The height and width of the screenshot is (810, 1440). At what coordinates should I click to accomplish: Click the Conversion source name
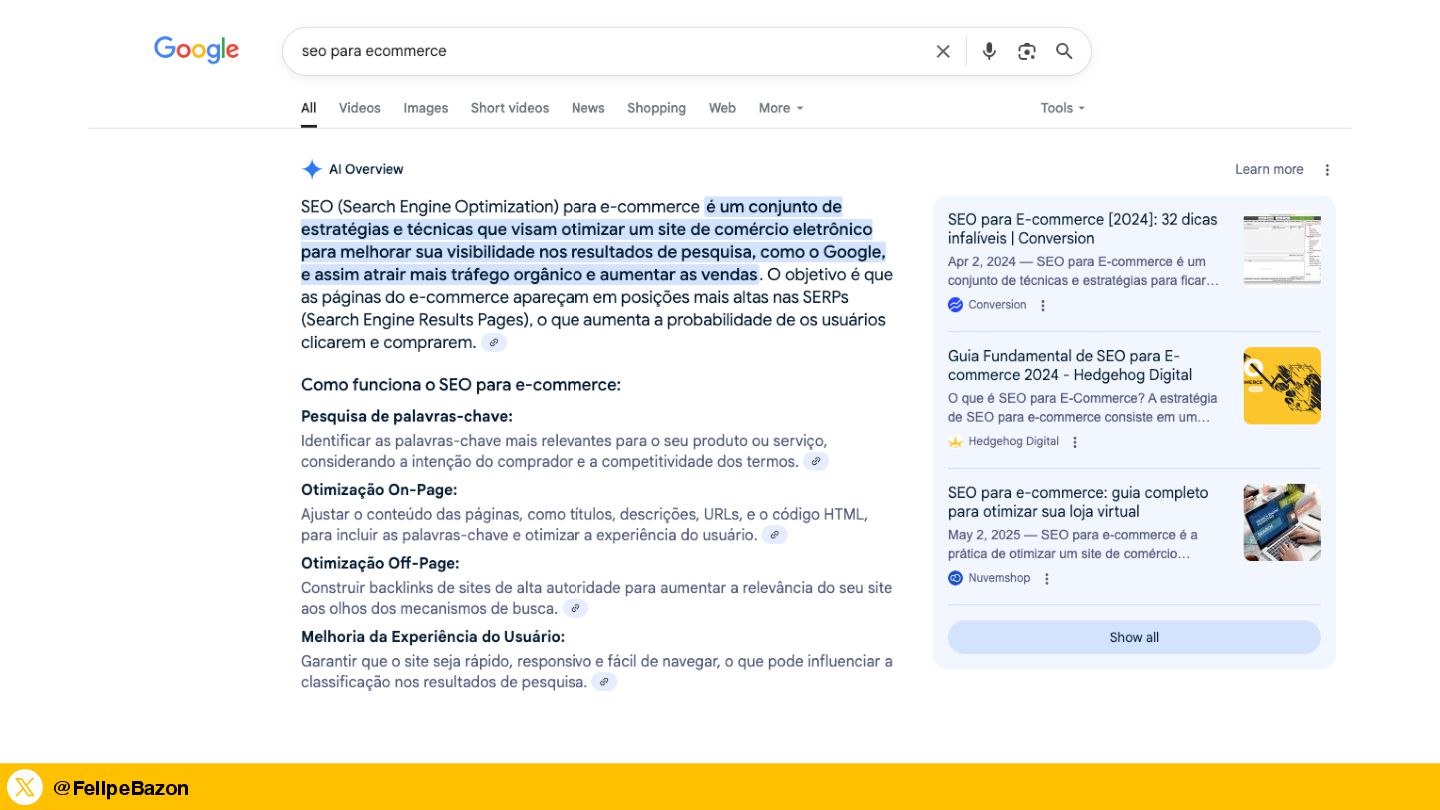coord(997,305)
